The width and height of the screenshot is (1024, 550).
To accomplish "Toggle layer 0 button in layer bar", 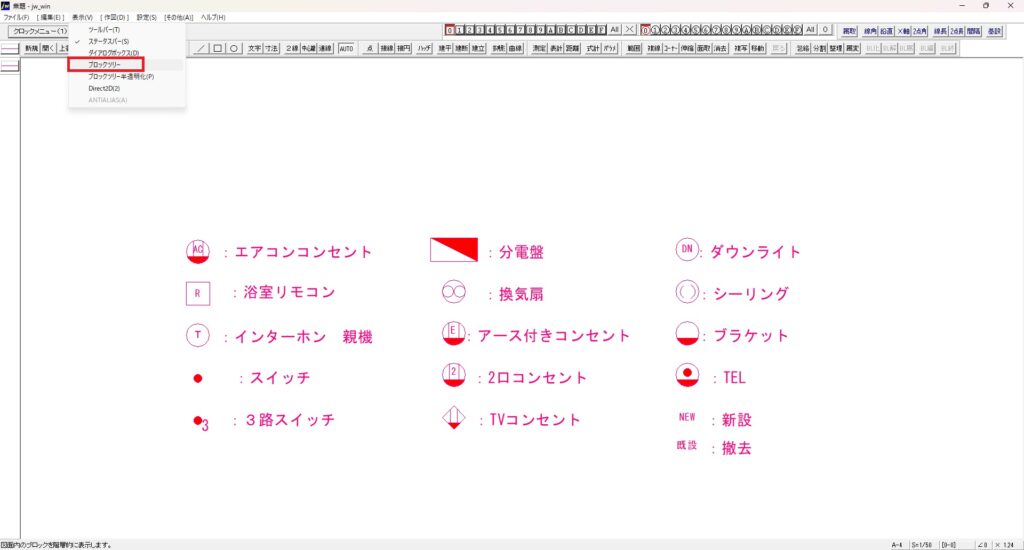I will [x=450, y=31].
